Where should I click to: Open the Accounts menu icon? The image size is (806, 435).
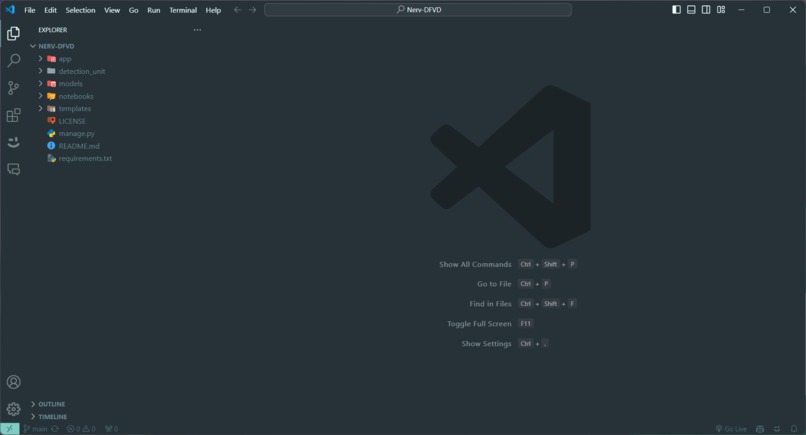coord(13,382)
